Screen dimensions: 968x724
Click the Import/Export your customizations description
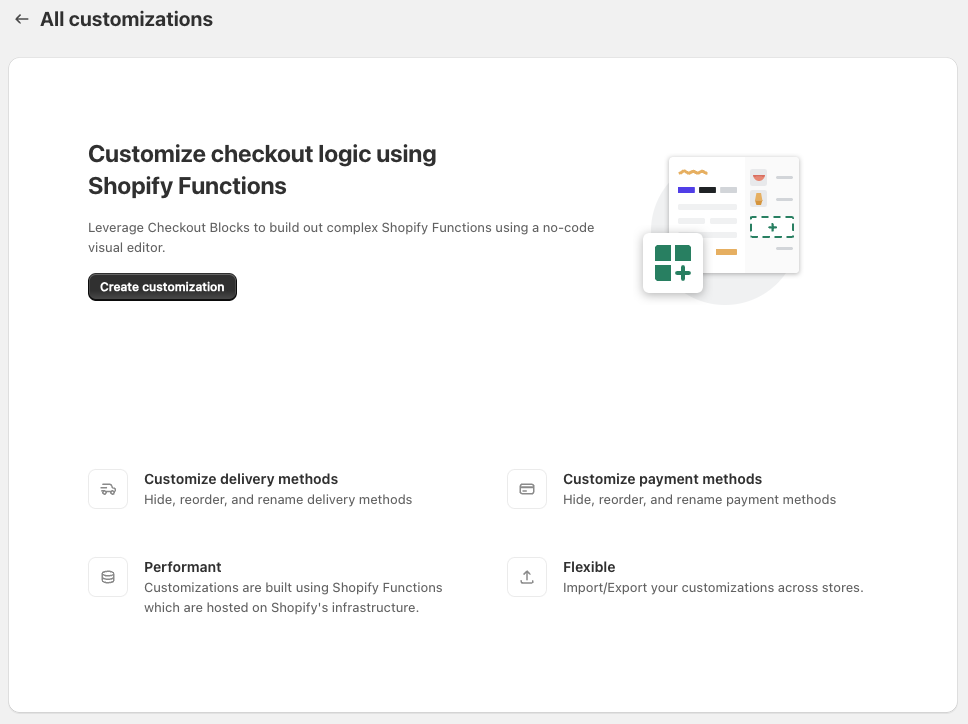(712, 588)
